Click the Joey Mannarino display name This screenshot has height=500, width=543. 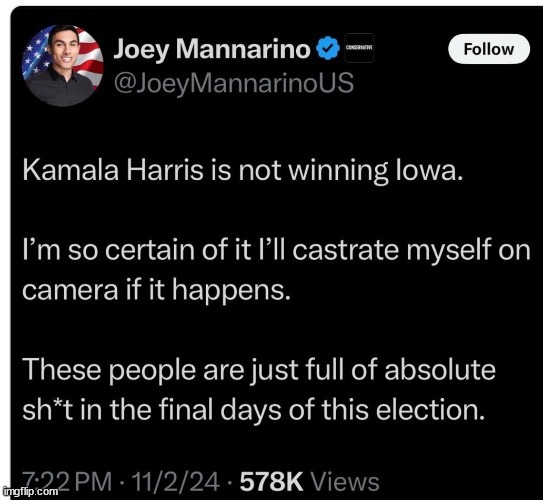pyautogui.click(x=212, y=49)
